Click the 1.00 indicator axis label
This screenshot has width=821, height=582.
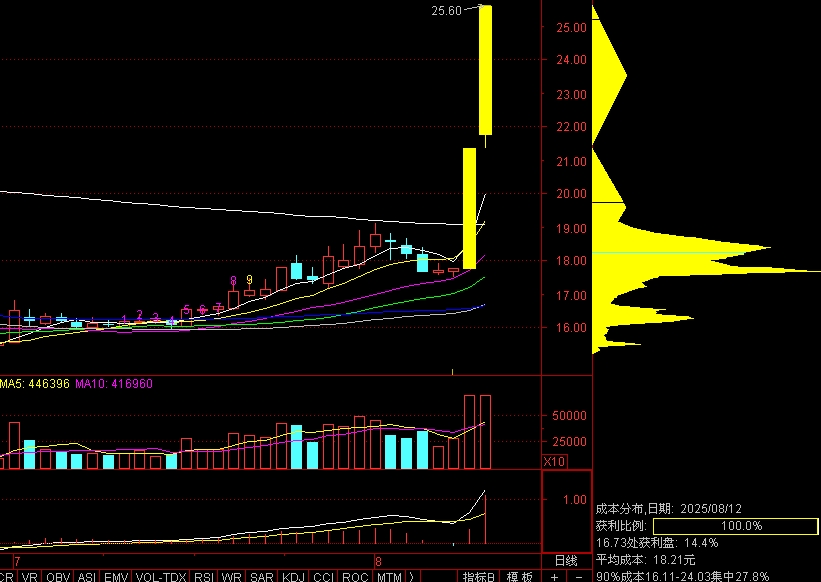click(x=574, y=500)
